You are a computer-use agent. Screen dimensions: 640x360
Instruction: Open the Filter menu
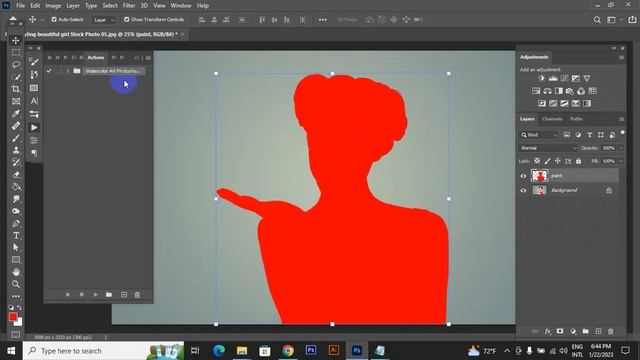[x=129, y=6]
